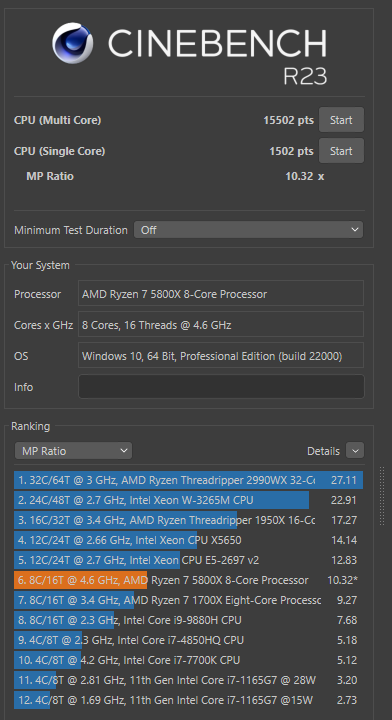Start the CPU Multi Core test

tap(341, 120)
